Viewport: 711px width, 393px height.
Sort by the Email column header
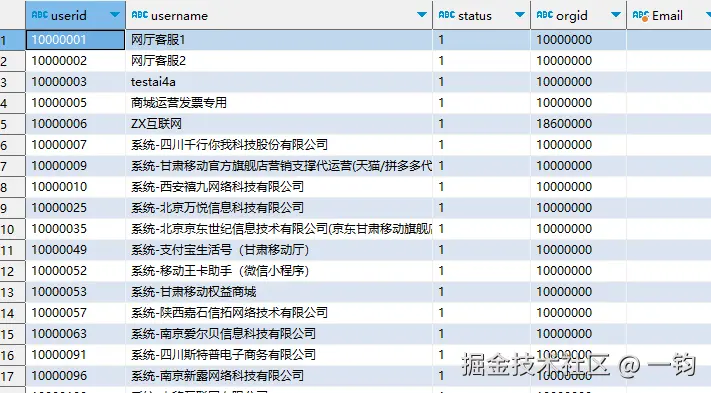click(667, 15)
